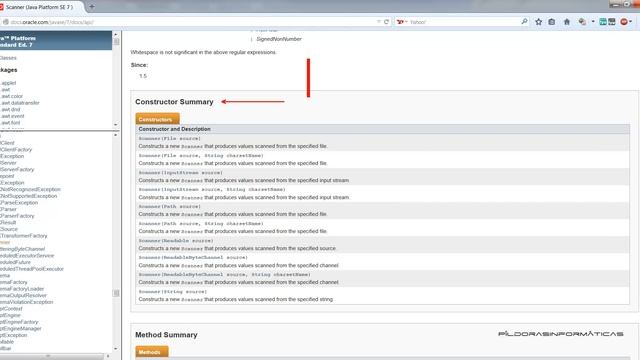Open Scanner(ReadableByteChannel source, String charsetName) link
This screenshot has width=640, height=360.
[x=224, y=275]
